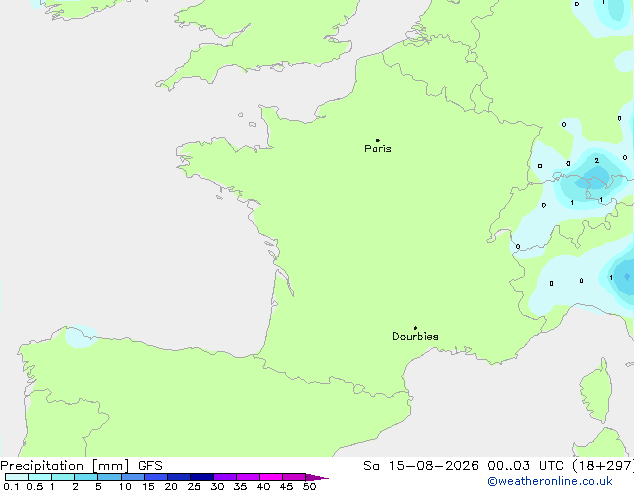The width and height of the screenshot is (634, 490).
Task: Click the '(18+297)' run offset text
Action: 603,466
